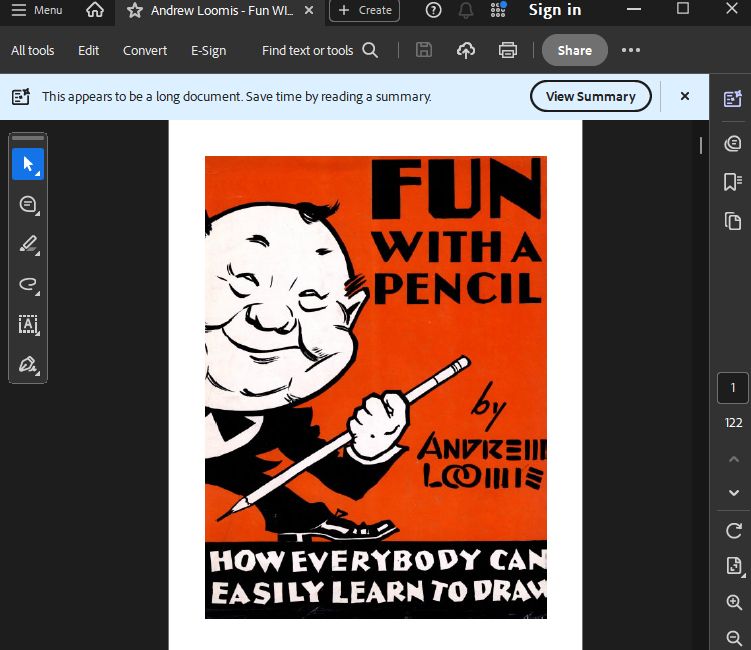Open the Page thumbnails panel
This screenshot has width=751, height=650.
(x=733, y=221)
